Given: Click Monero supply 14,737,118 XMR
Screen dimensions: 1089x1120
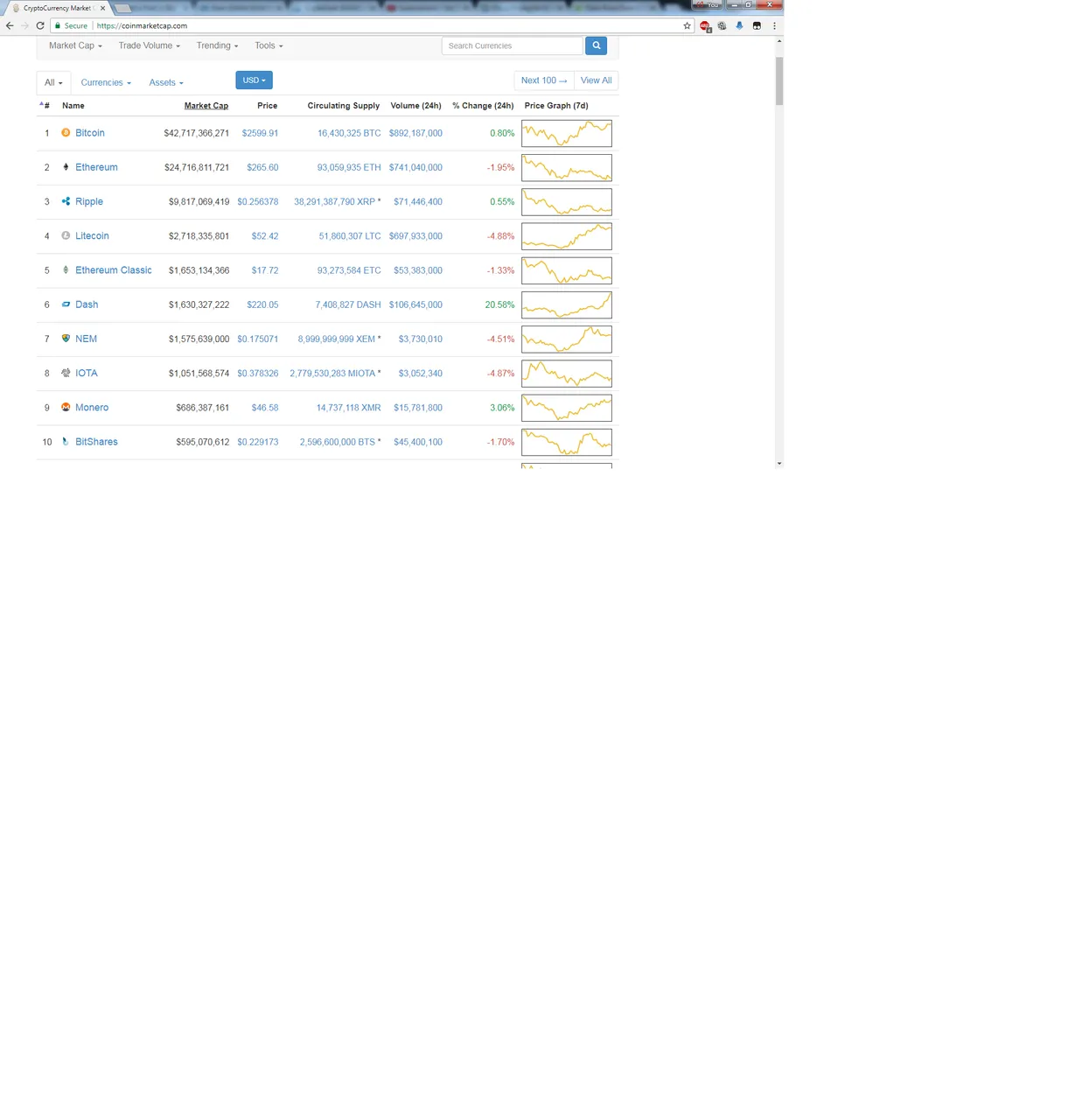Looking at the screenshot, I should (348, 408).
